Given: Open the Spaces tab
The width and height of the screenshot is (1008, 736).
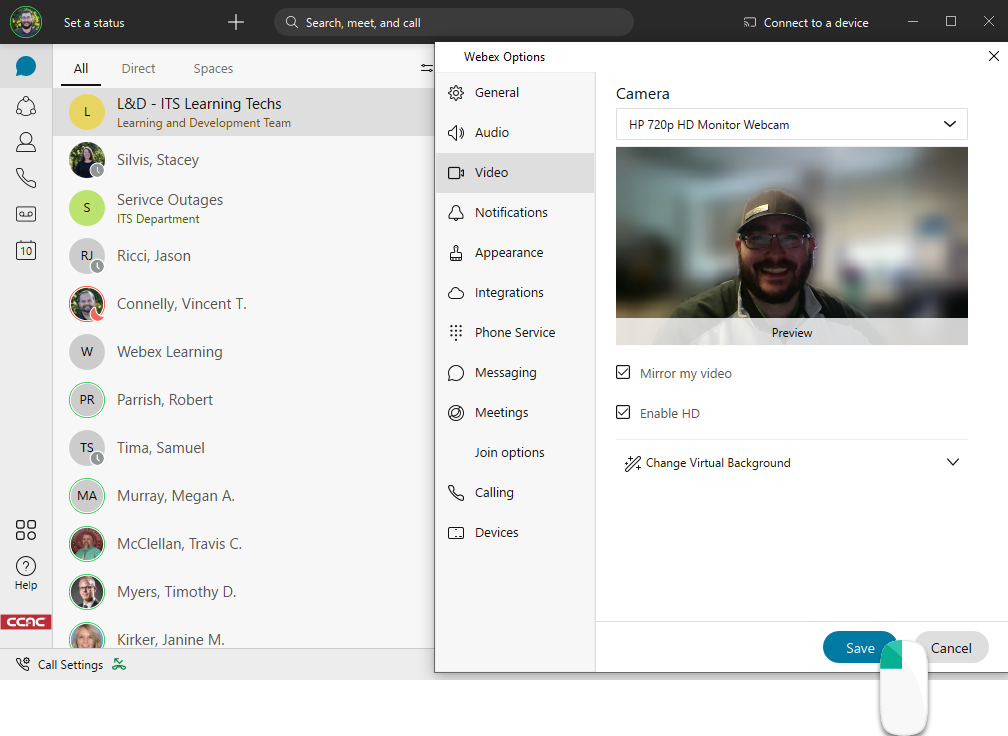Looking at the screenshot, I should coord(213,68).
